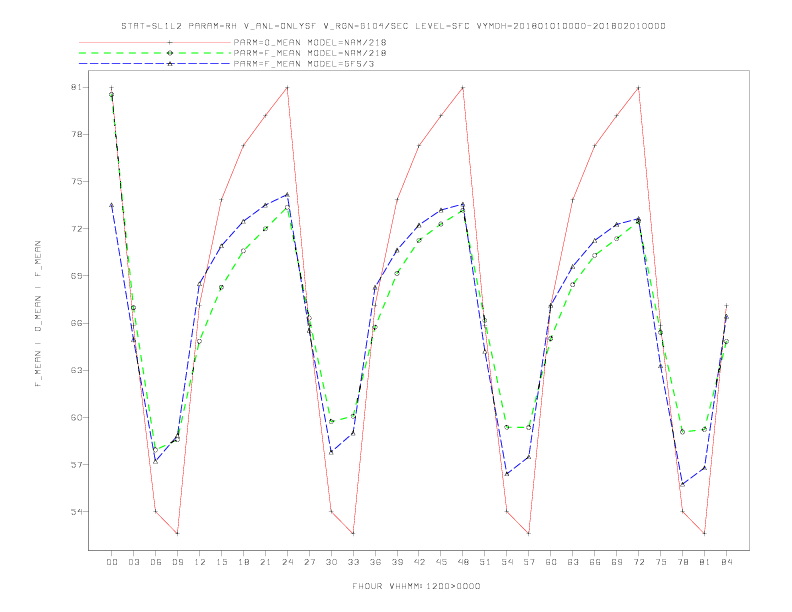Click the x-axis label FHOUR VHHMM
Screen dimensions: 792x612
click(x=416, y=586)
